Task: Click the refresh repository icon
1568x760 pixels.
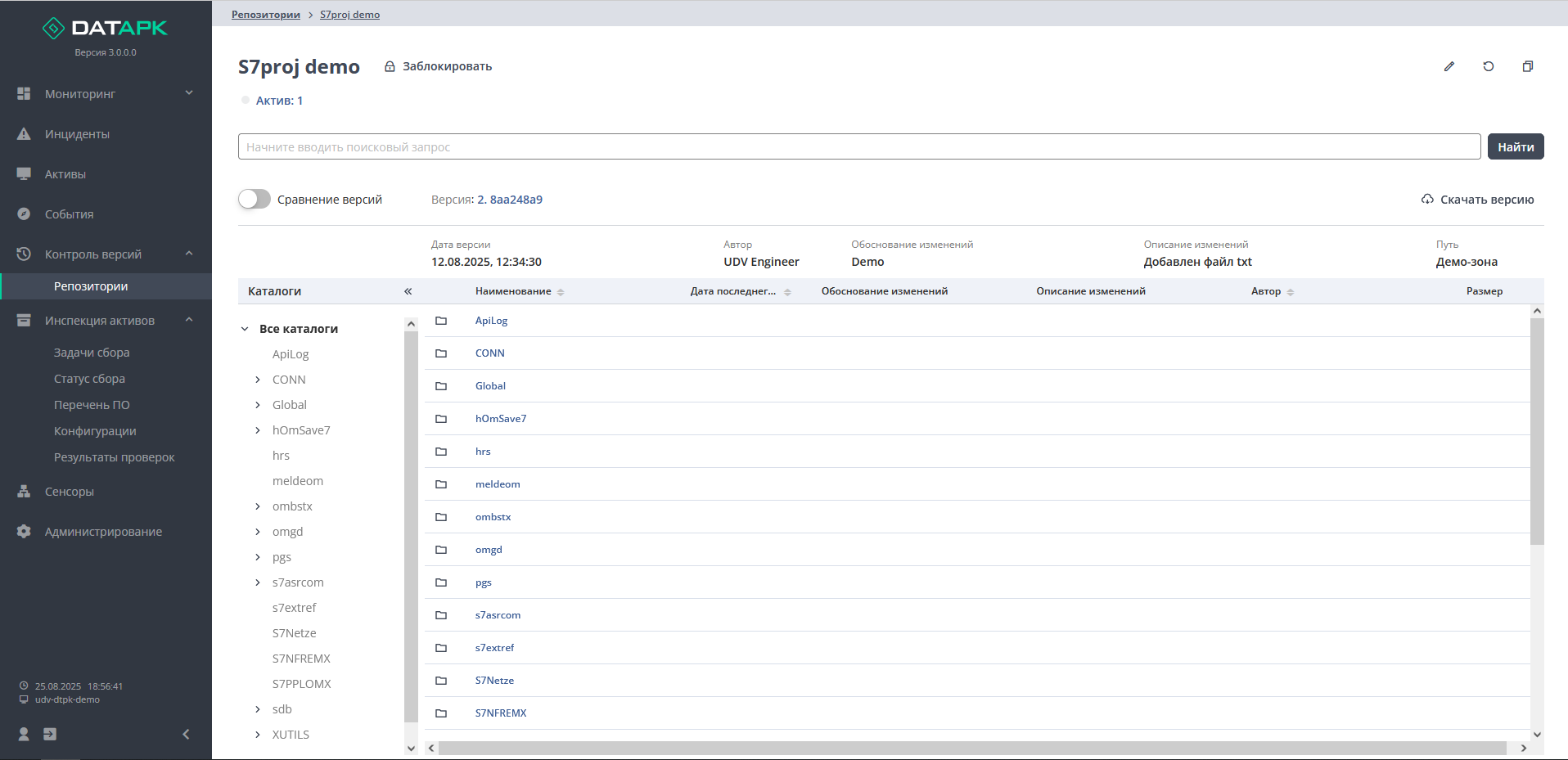Action: click(1488, 66)
